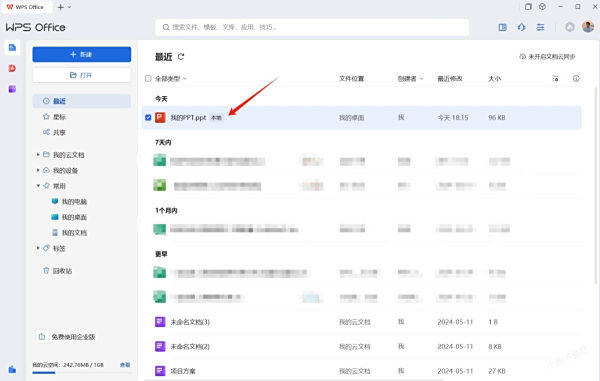Screen dimensions: 600x381
Task: Click the cloud sync not enabled (未开启文档云同步) link
Action: (x=547, y=57)
